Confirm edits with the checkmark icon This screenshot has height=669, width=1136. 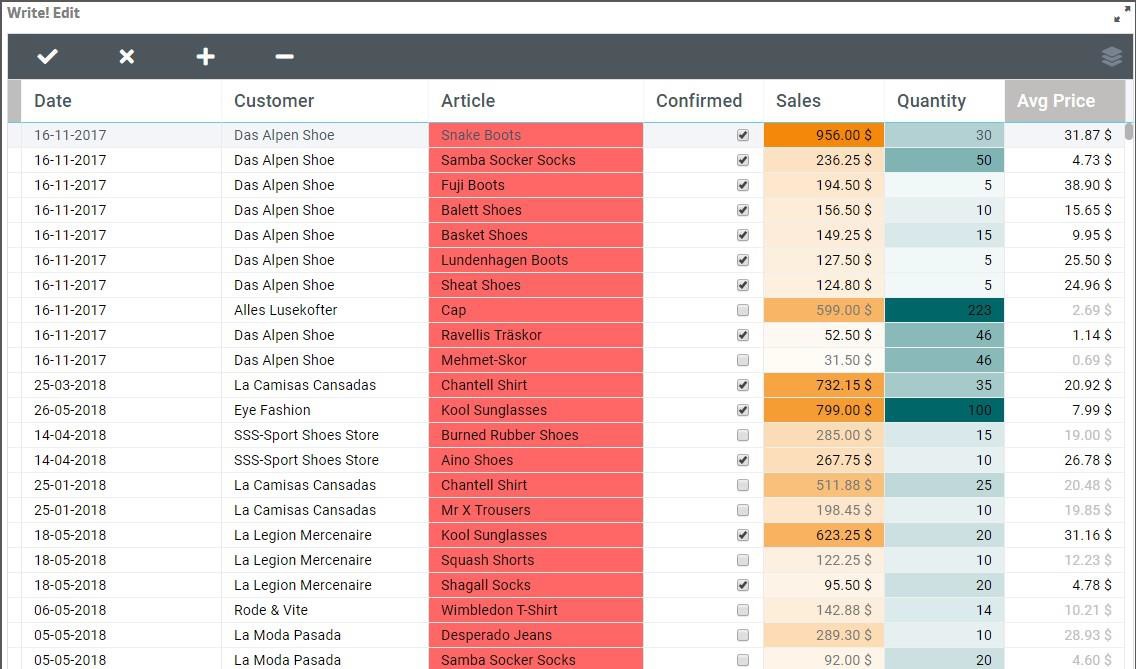pos(48,57)
